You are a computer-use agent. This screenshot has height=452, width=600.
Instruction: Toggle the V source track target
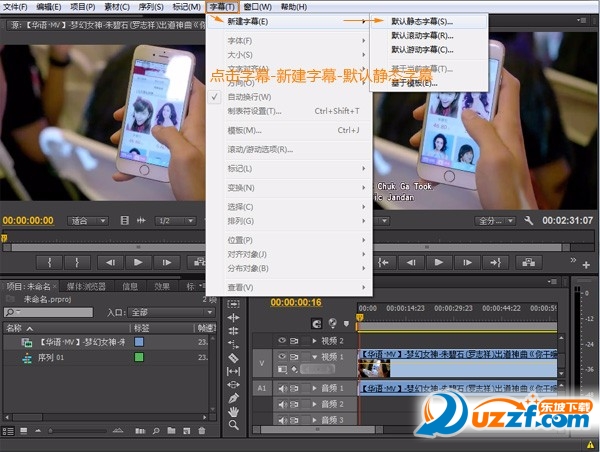tap(262, 363)
